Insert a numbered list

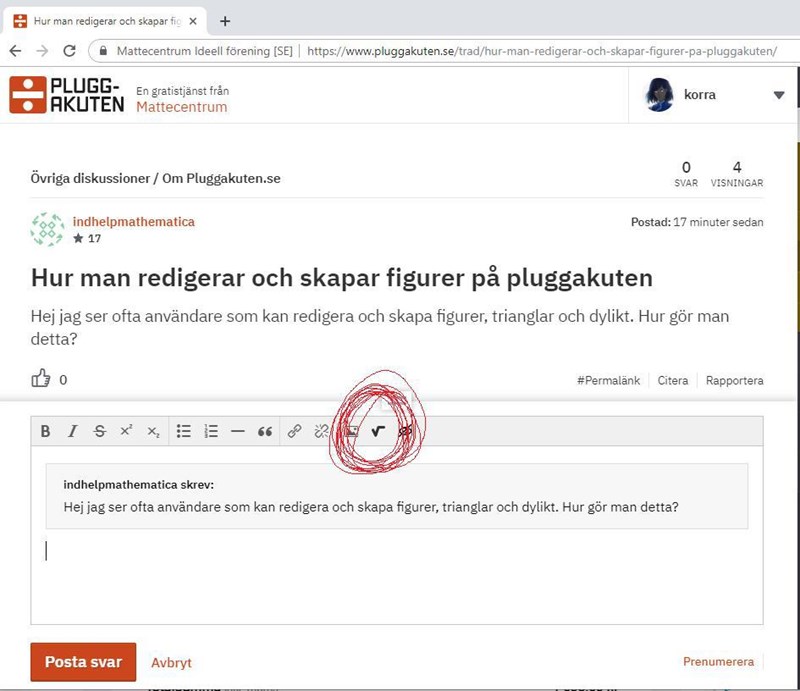click(211, 432)
